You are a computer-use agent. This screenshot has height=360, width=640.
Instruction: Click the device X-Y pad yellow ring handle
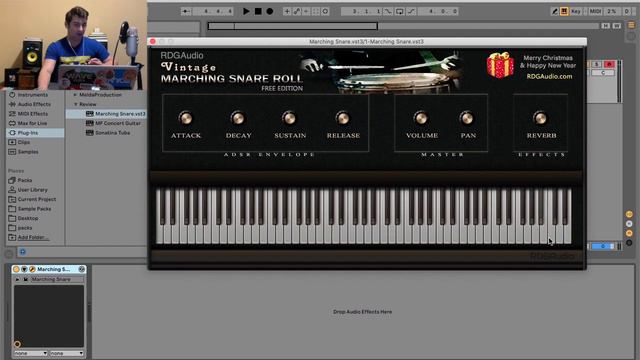click(17, 344)
